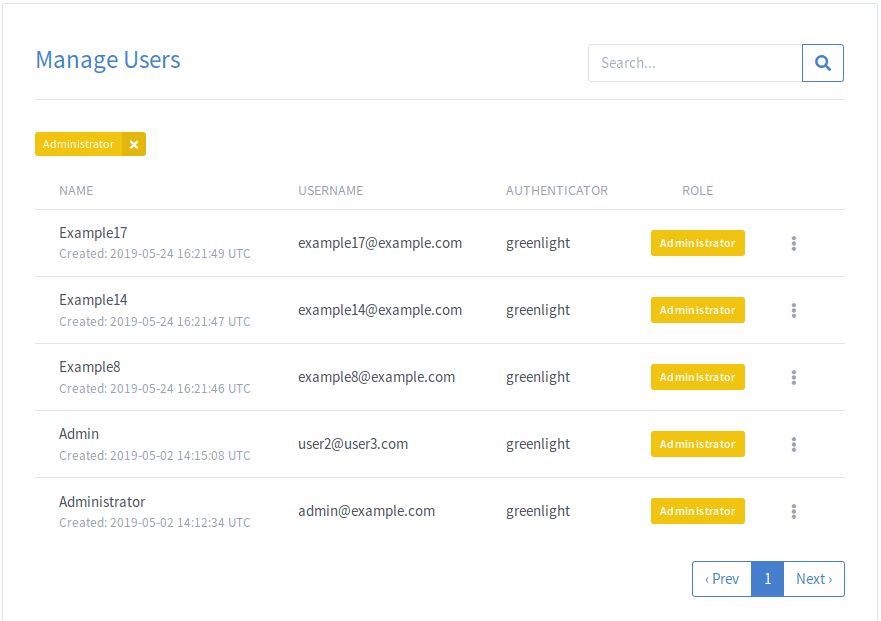Image resolution: width=881 pixels, height=621 pixels.
Task: Click the Administrator role badge for Example8
Action: click(x=697, y=377)
